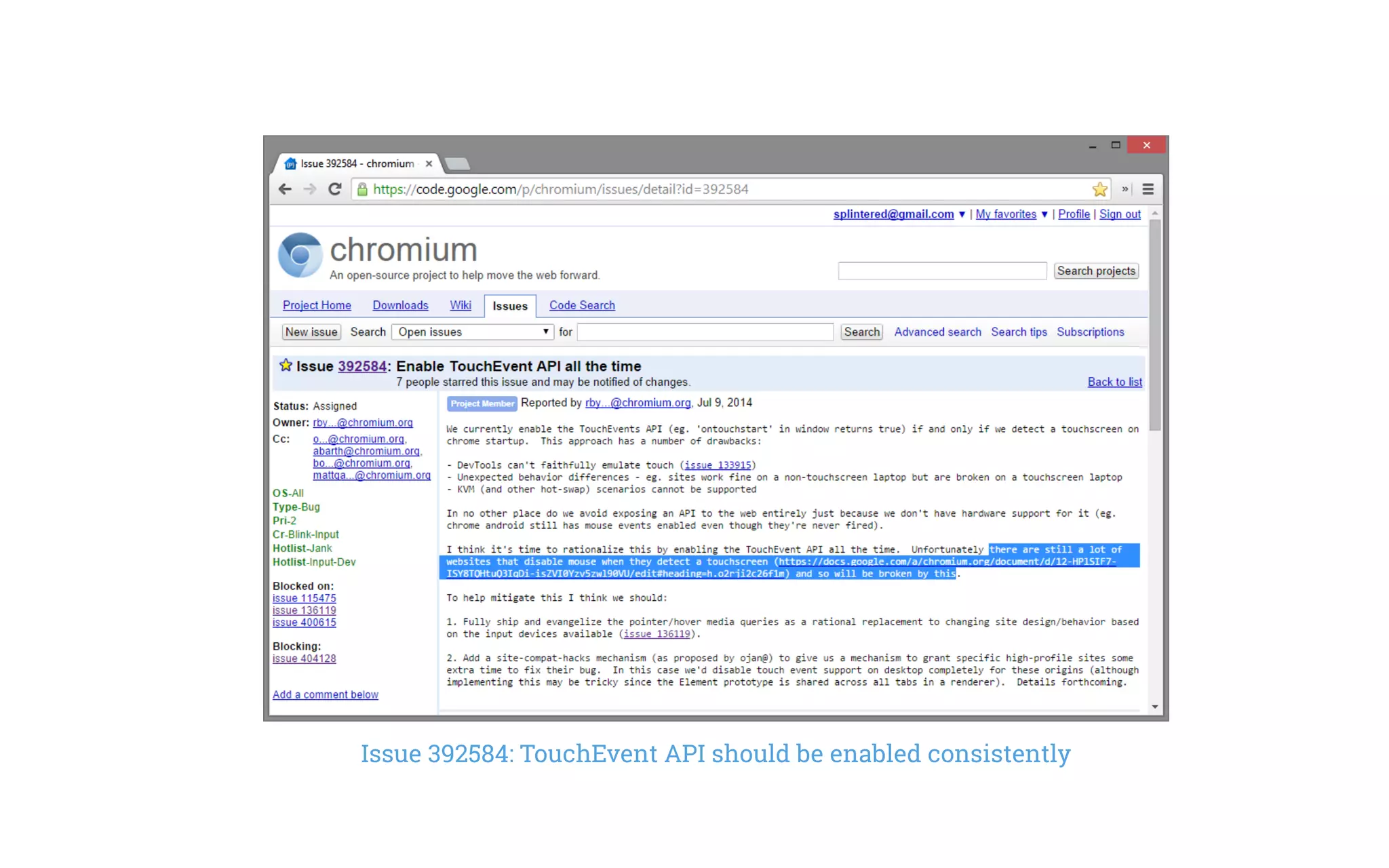Open a new tab button
The height and width of the screenshot is (868, 1389).
457,163
